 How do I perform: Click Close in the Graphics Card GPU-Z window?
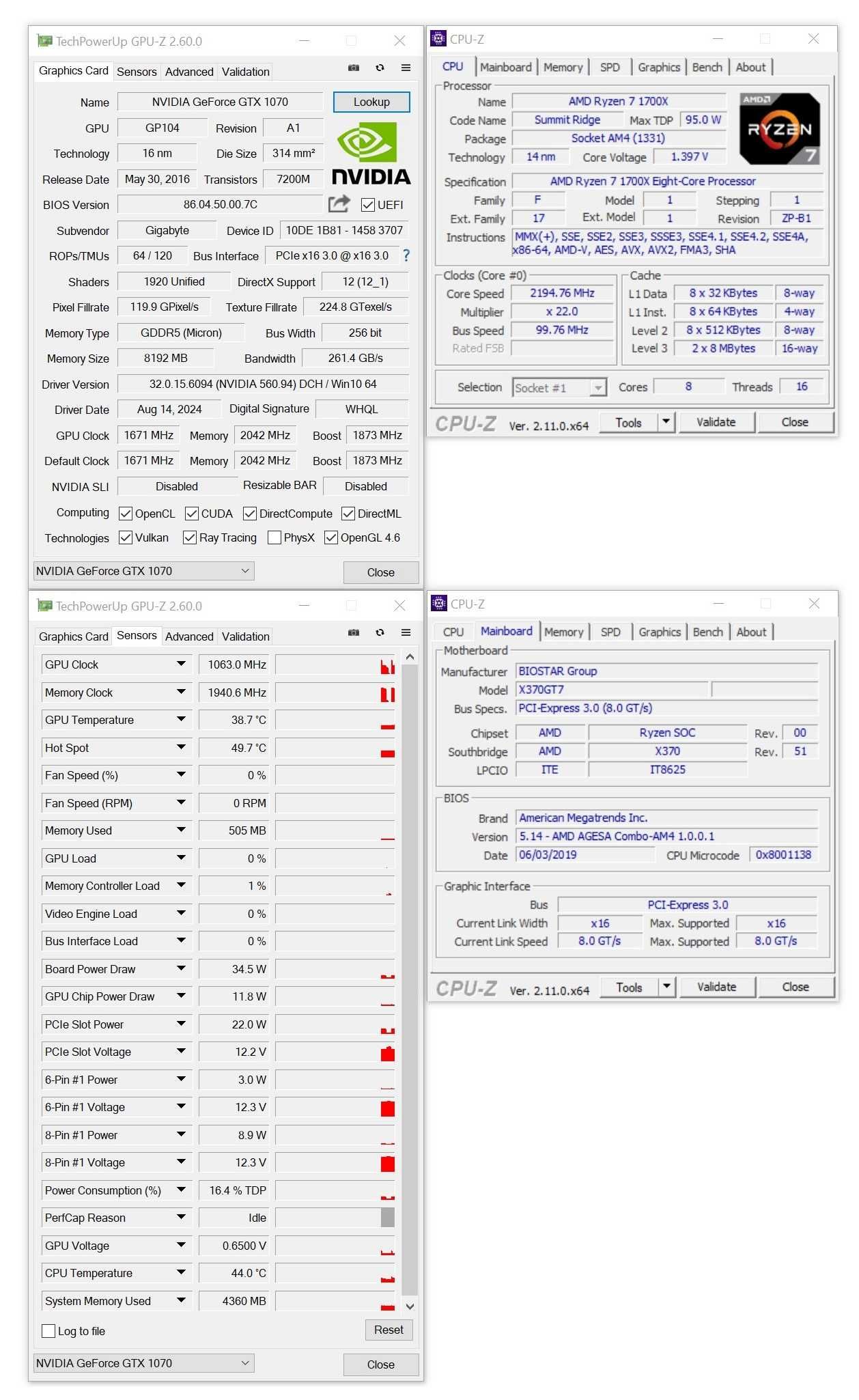(x=381, y=572)
